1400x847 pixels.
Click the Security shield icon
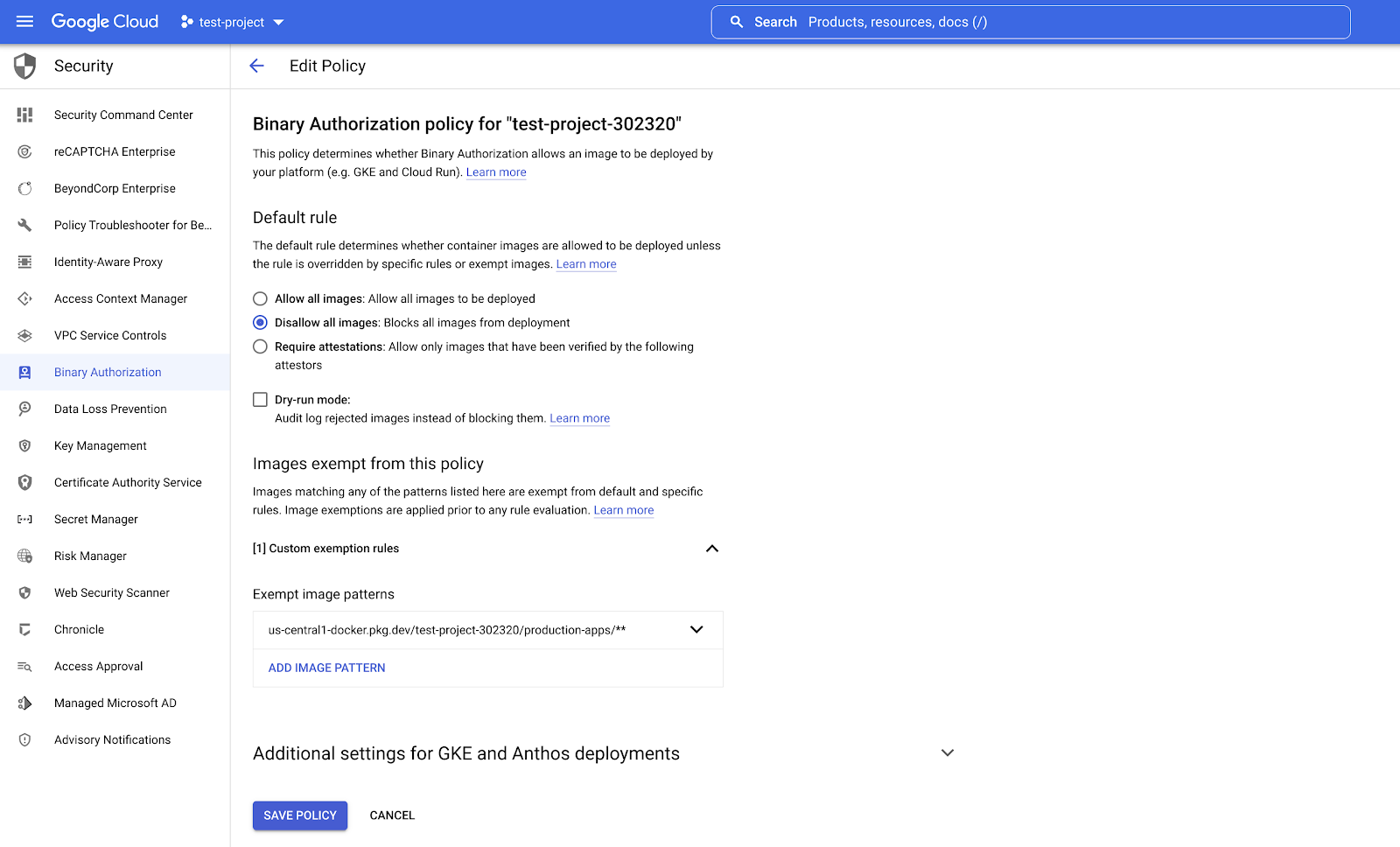(x=25, y=66)
